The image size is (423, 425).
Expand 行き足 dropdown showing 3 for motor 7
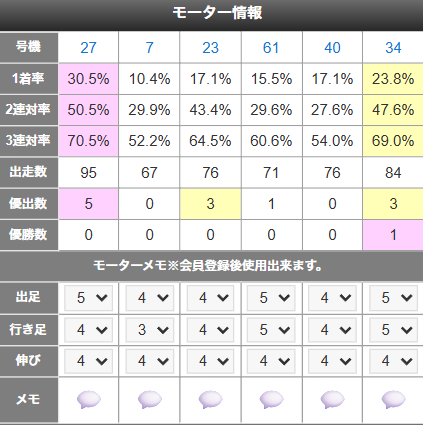pos(150,330)
